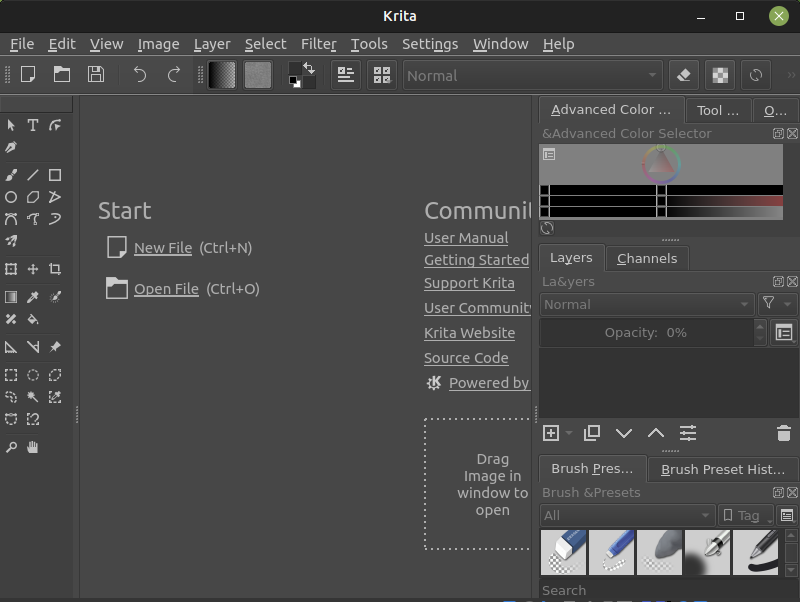Viewport: 800px width, 602px height.
Task: Toggle preserve alpha checkerboard button
Action: click(x=720, y=76)
